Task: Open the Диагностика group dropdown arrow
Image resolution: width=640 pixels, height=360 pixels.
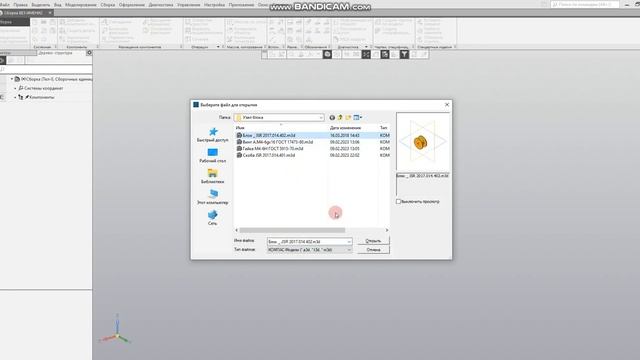Action: click(x=366, y=47)
